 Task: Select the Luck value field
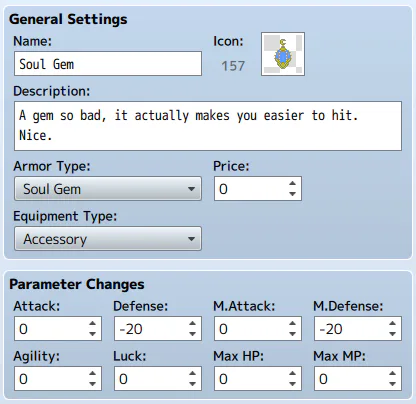click(x=158, y=379)
